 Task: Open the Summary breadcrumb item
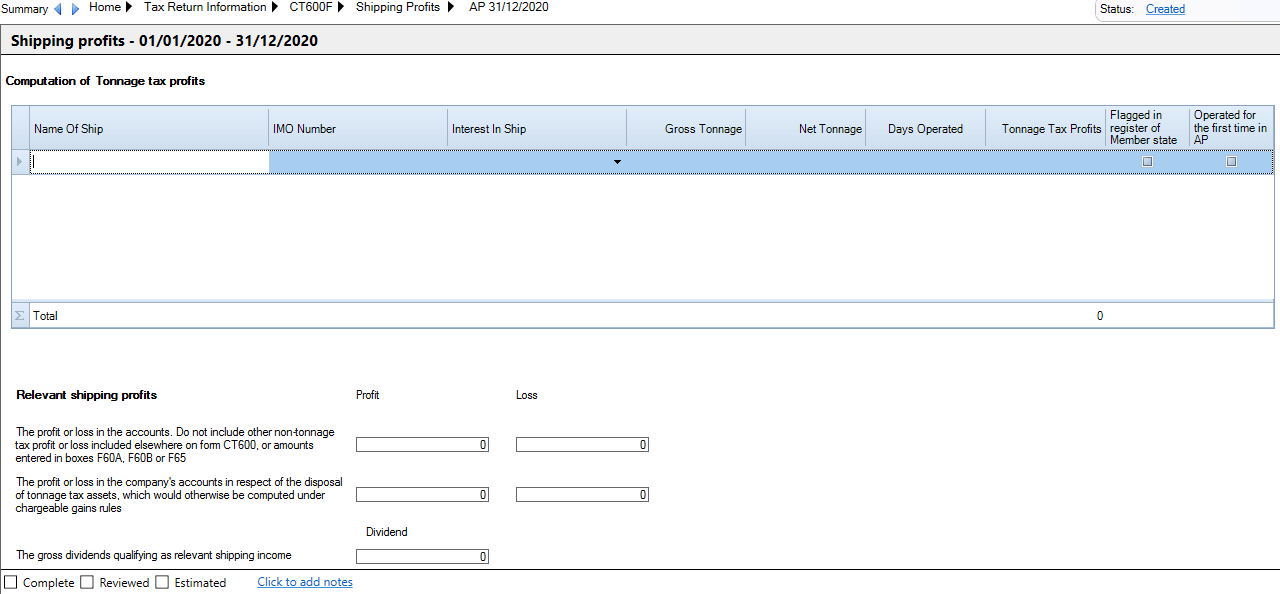coord(24,9)
